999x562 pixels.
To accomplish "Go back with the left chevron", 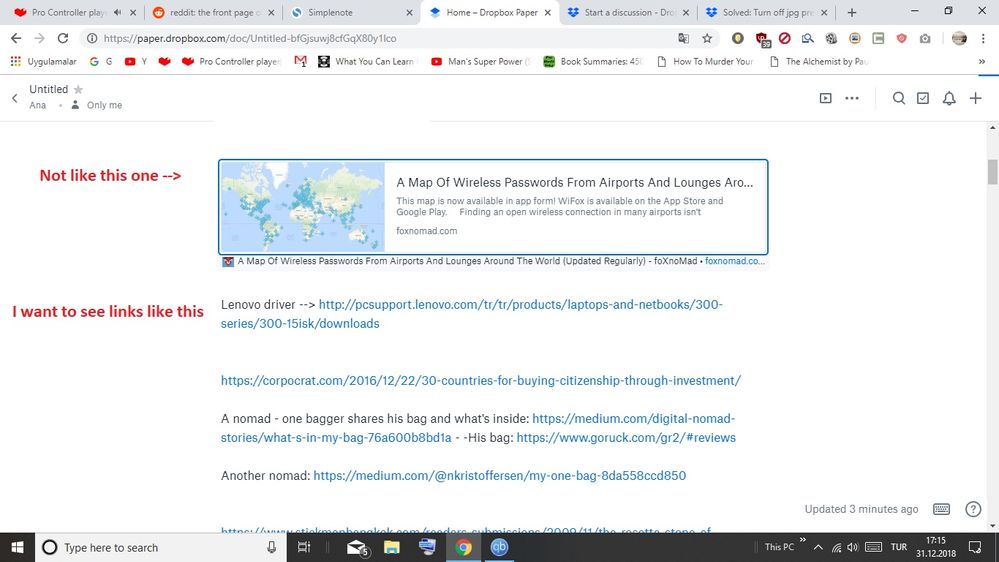I will point(15,98).
